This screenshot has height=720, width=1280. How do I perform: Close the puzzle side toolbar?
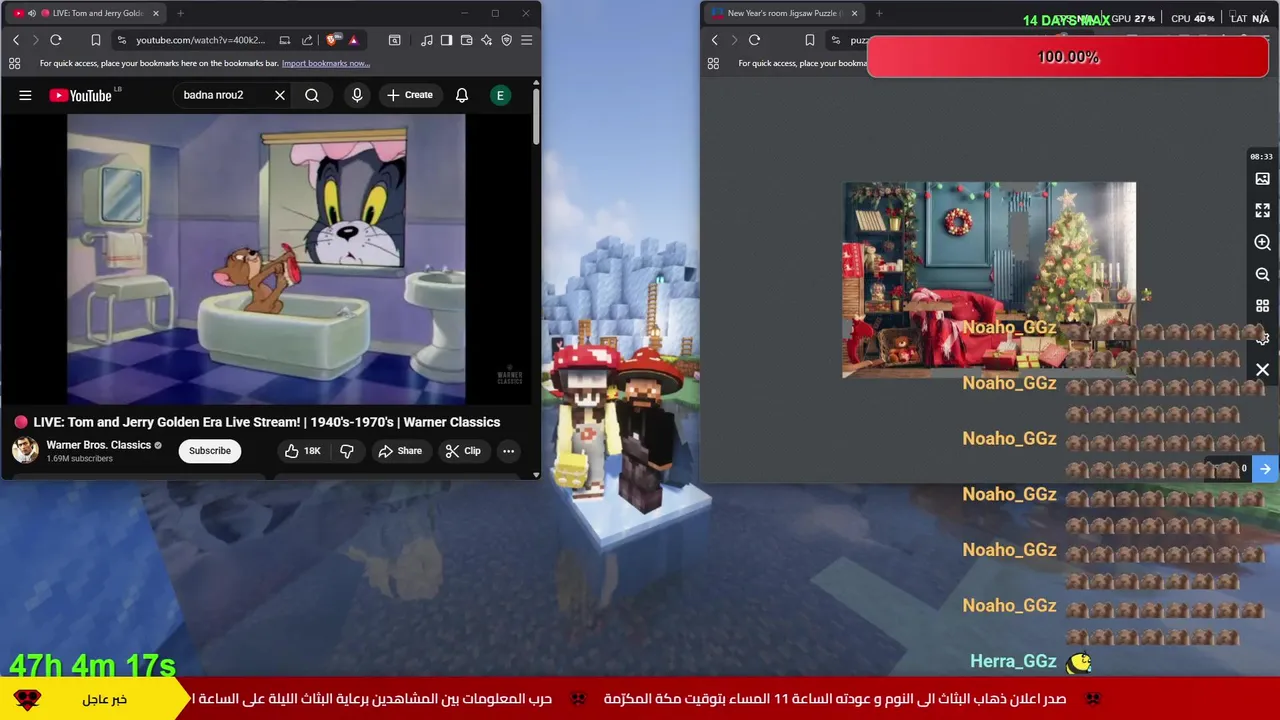coord(1262,370)
